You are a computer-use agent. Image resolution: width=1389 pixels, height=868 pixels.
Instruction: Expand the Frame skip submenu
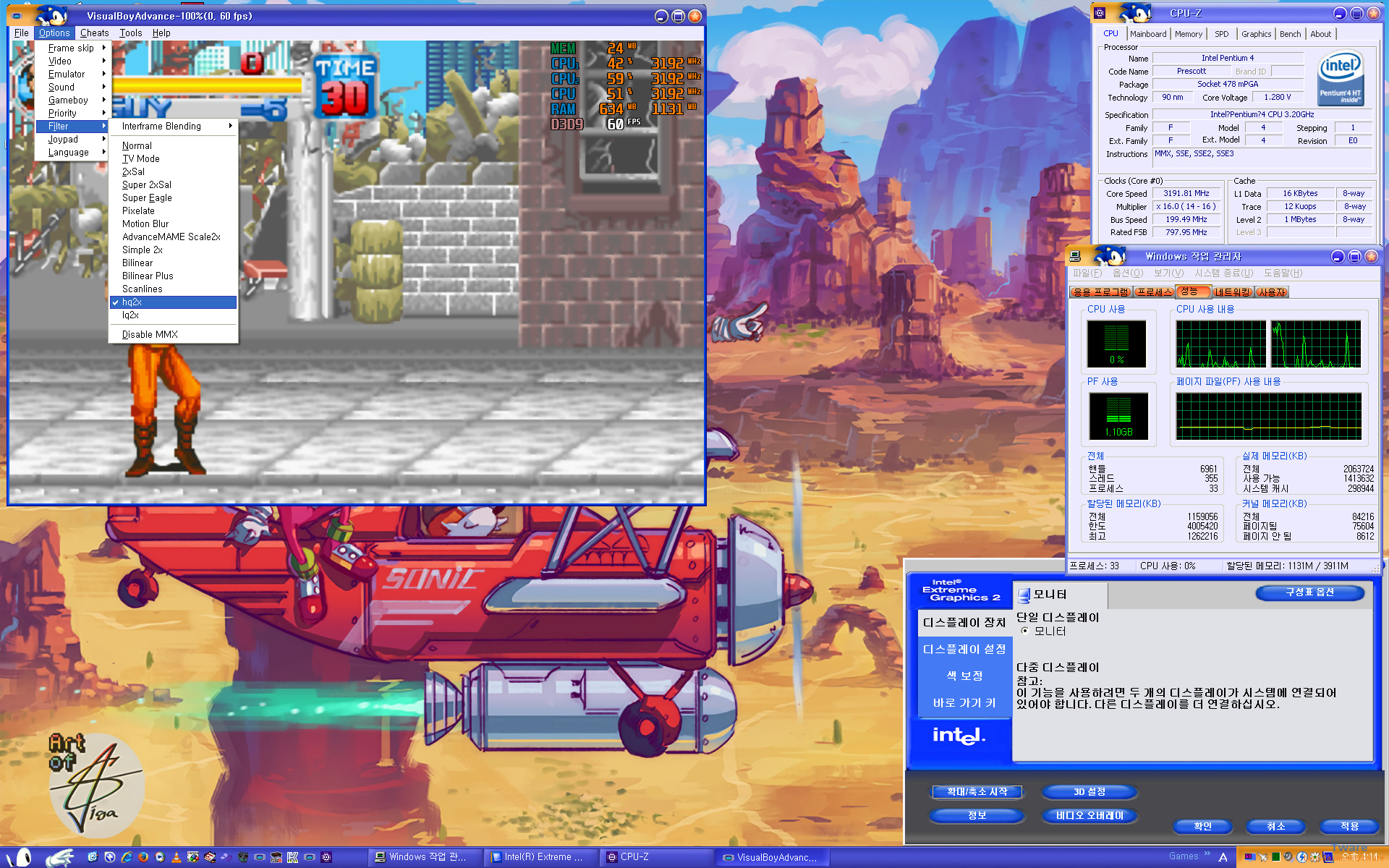coord(71,48)
